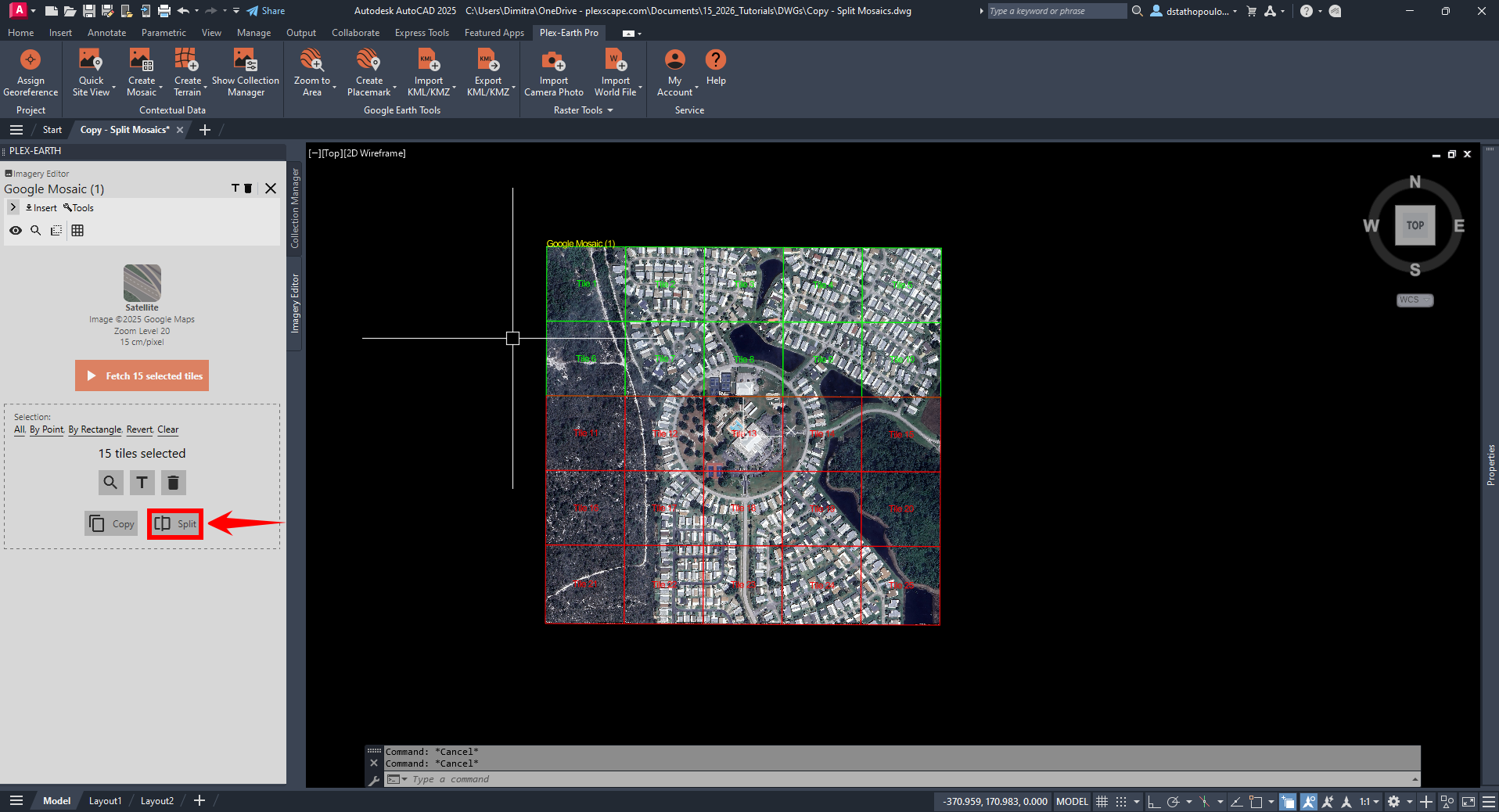Toggle annotation visibility in status bar
The width and height of the screenshot is (1499, 812).
[x=1309, y=802]
